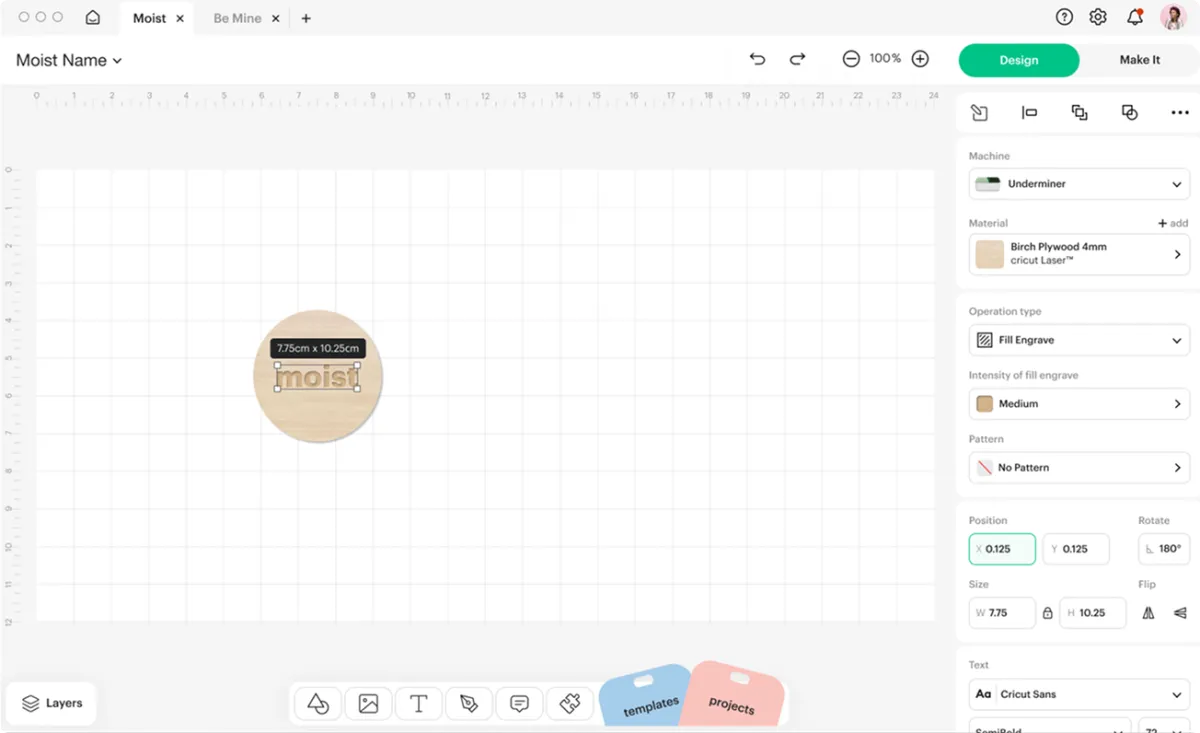Click the 7.75cm x 10.25cm size tooltip
Screen dimensions: 1200x733
[x=318, y=348]
